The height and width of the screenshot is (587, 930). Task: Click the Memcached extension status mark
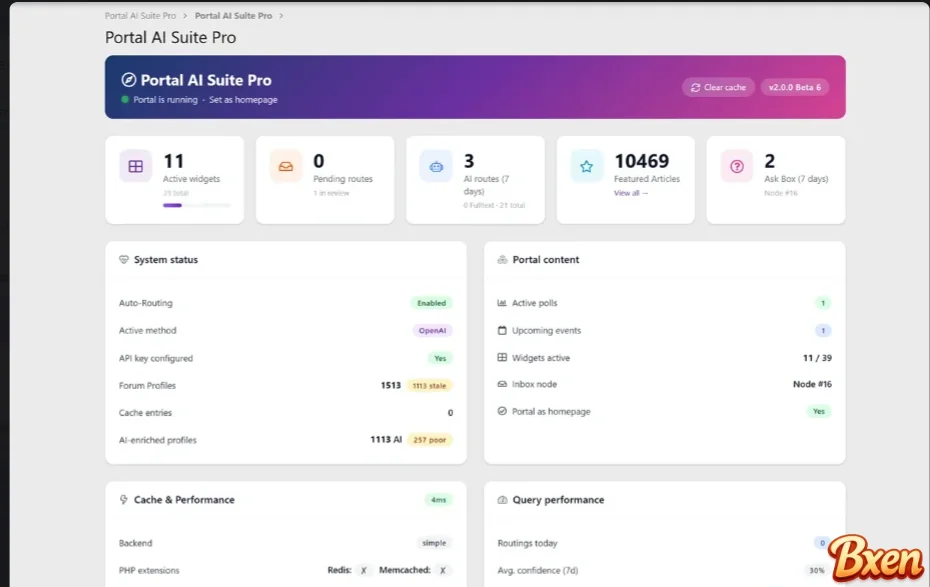[442, 570]
